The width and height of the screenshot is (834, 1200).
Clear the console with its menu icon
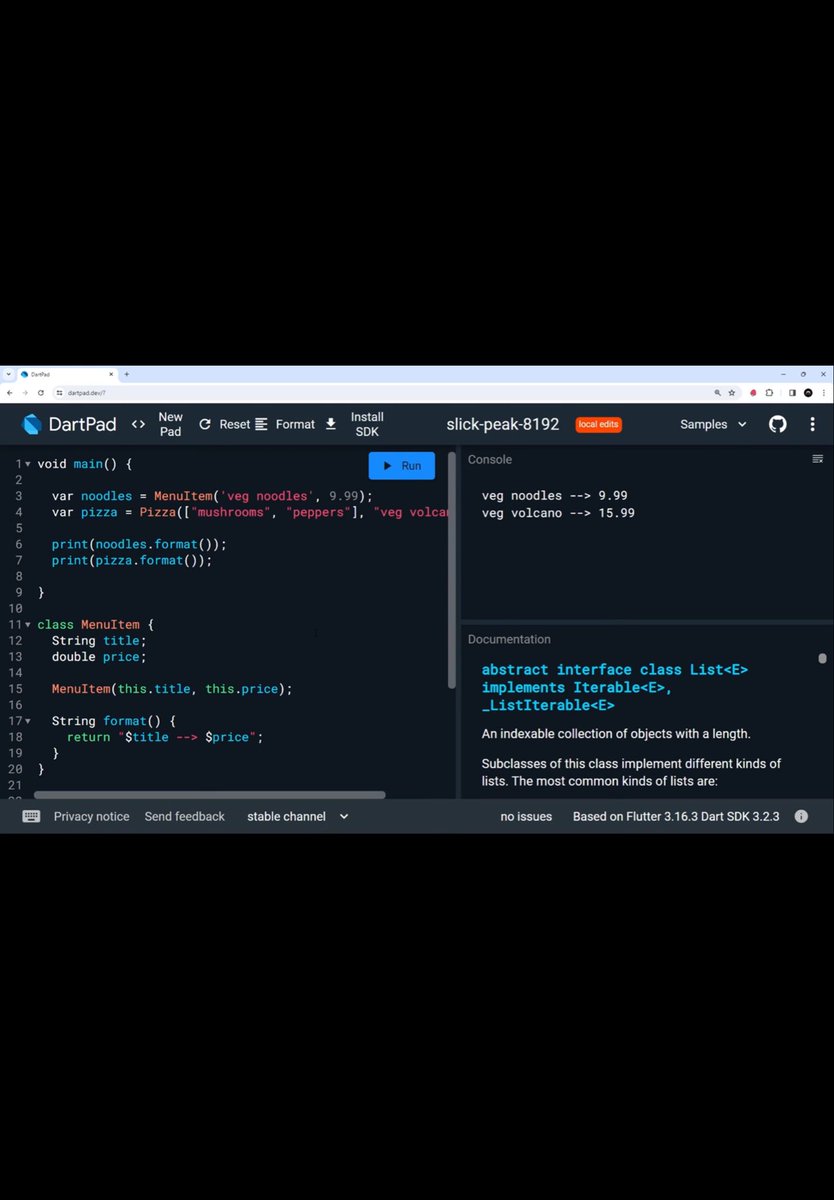point(818,459)
